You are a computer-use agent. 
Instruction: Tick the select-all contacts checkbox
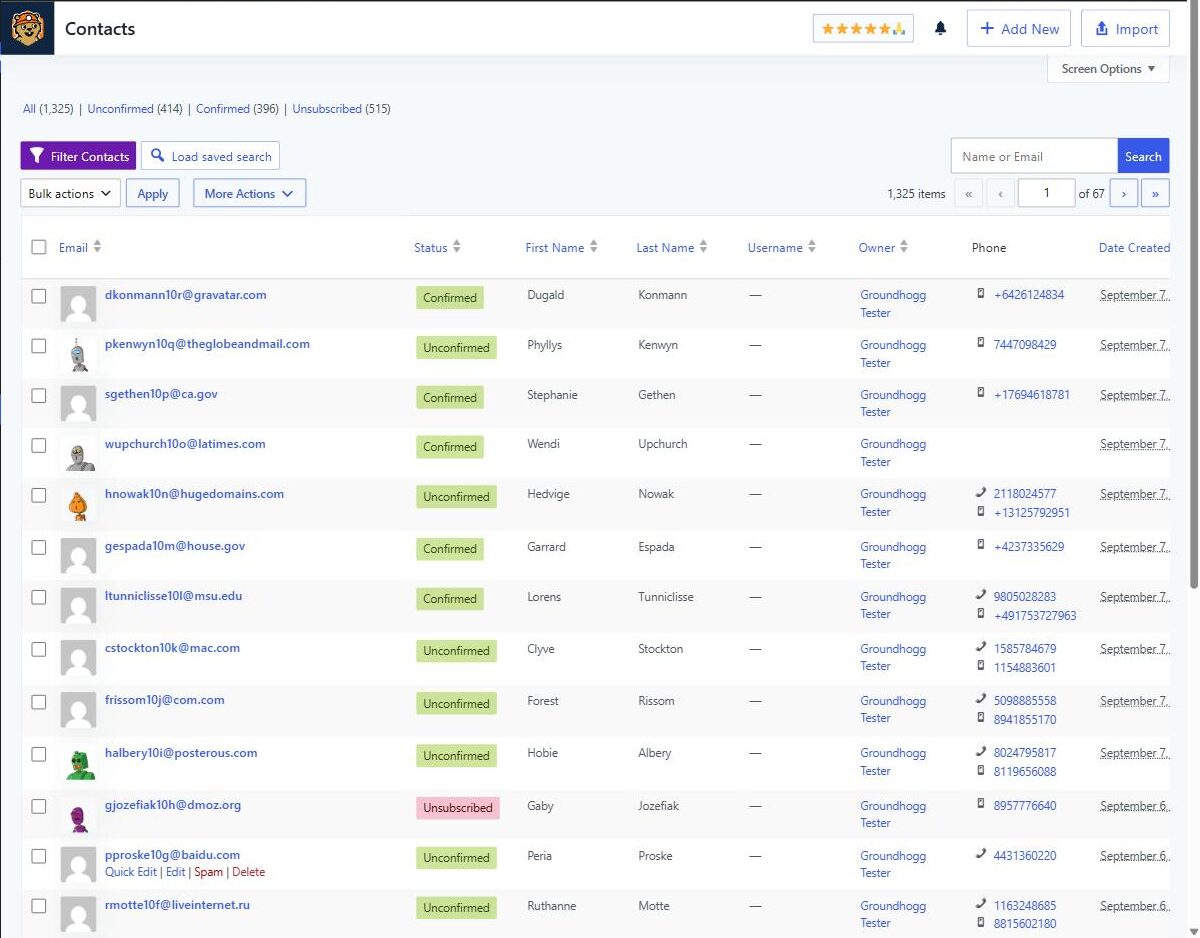[38, 247]
